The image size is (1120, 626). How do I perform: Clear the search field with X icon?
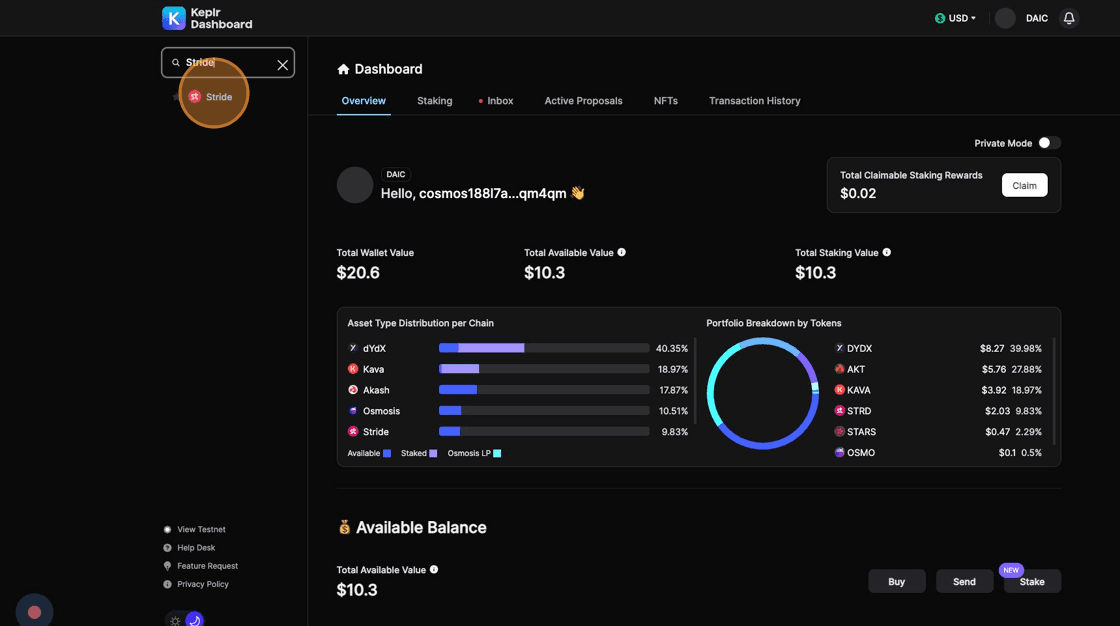coord(282,65)
